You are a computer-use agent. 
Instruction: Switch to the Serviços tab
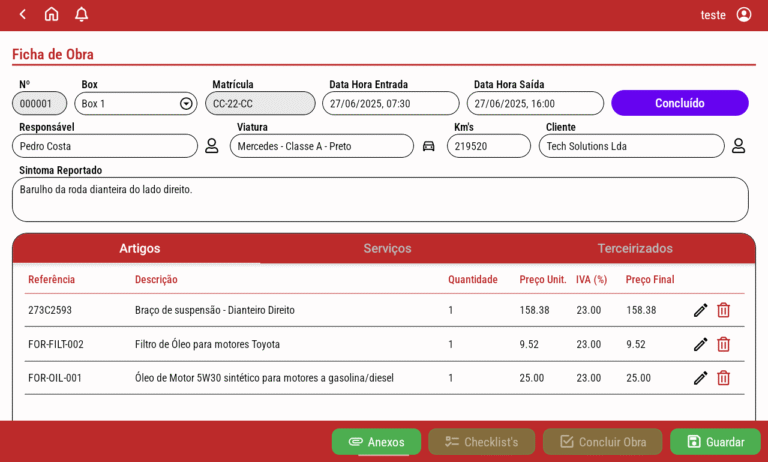pyautogui.click(x=387, y=248)
